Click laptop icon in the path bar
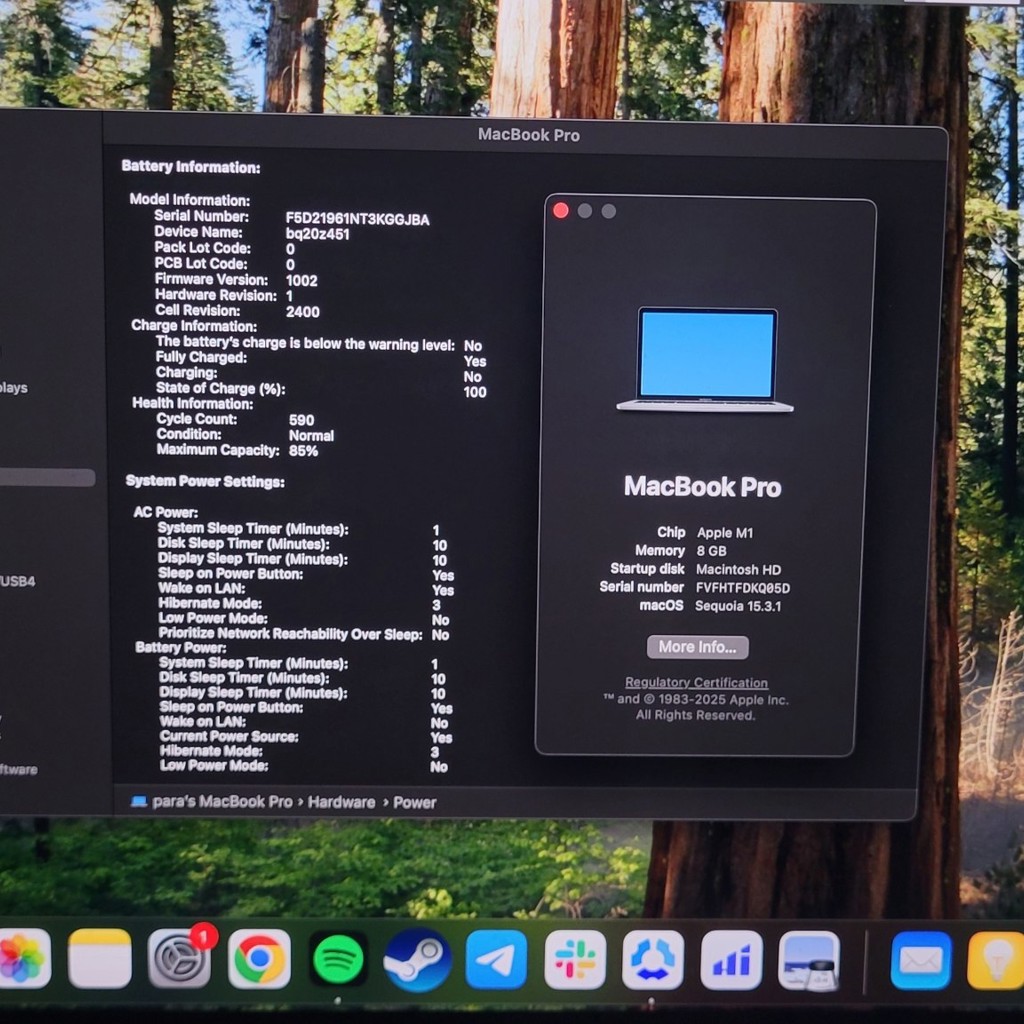Image resolution: width=1024 pixels, height=1024 pixels. pyautogui.click(x=138, y=801)
